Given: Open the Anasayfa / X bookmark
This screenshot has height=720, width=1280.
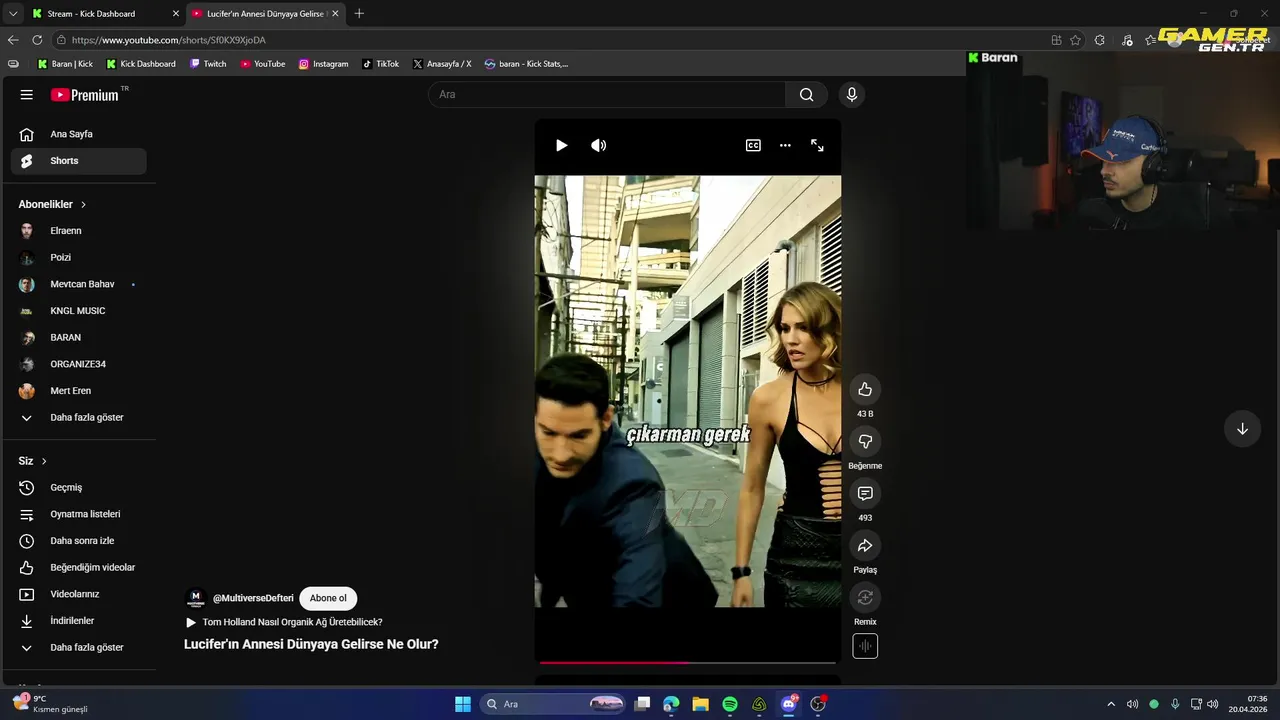Looking at the screenshot, I should tap(442, 64).
